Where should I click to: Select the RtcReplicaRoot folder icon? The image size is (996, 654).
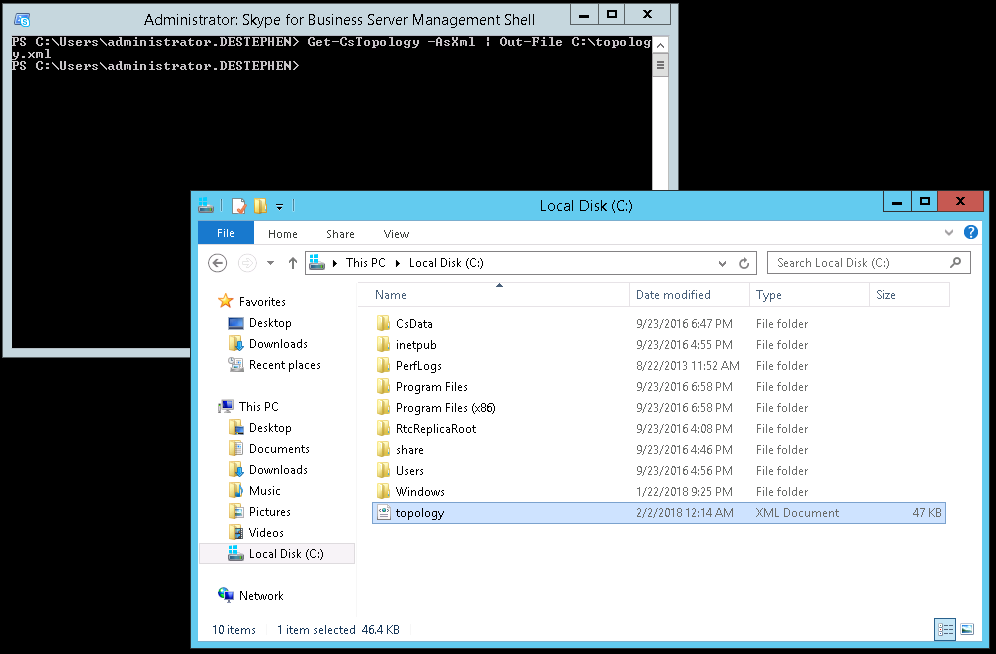point(383,428)
